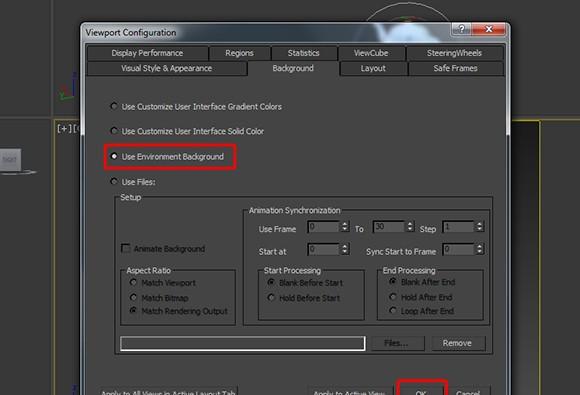The height and width of the screenshot is (395, 580).
Task: Click the Use Frame value field
Action: click(324, 227)
